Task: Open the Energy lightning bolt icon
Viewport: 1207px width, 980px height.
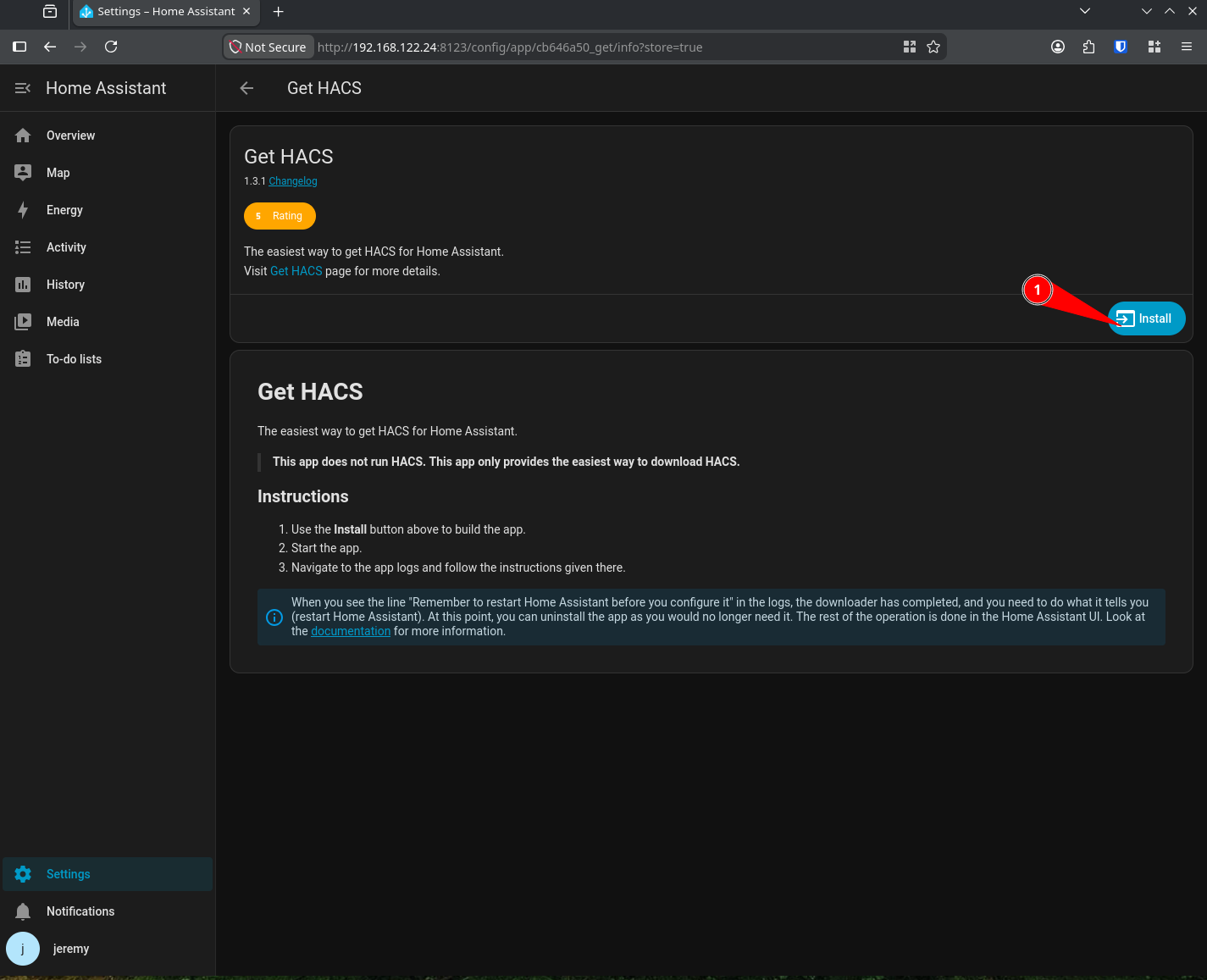Action: 23,210
